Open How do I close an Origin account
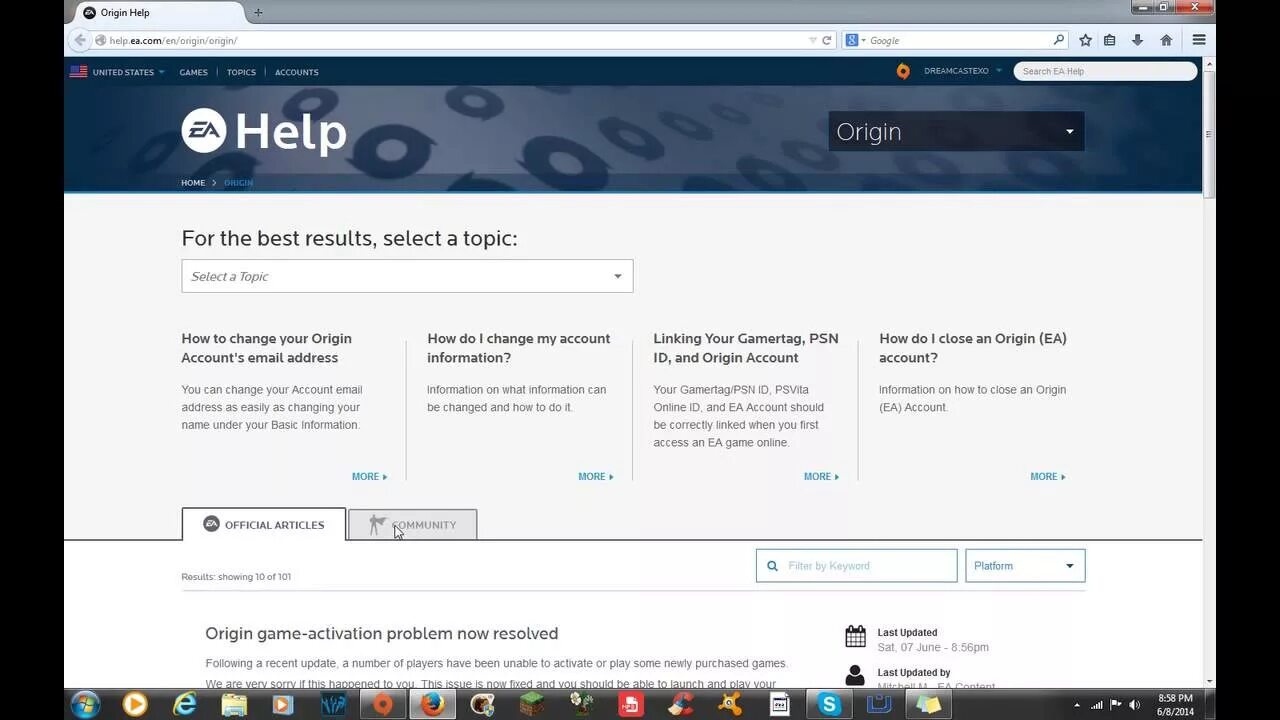Viewport: 1280px width, 720px height. tap(973, 348)
